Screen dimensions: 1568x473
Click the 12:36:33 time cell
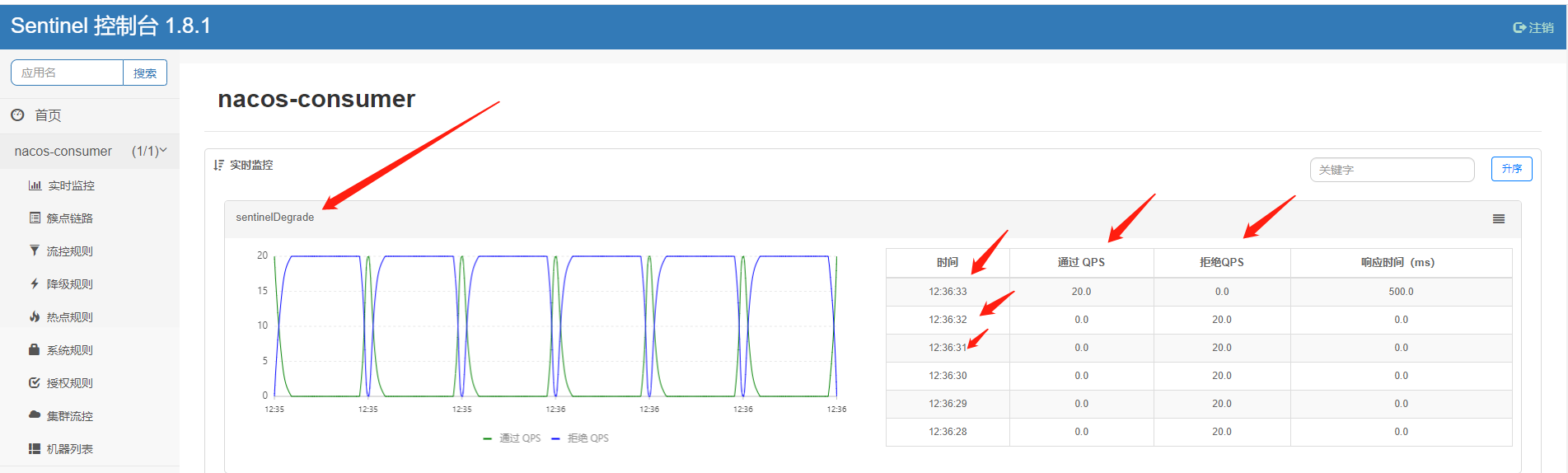click(948, 292)
